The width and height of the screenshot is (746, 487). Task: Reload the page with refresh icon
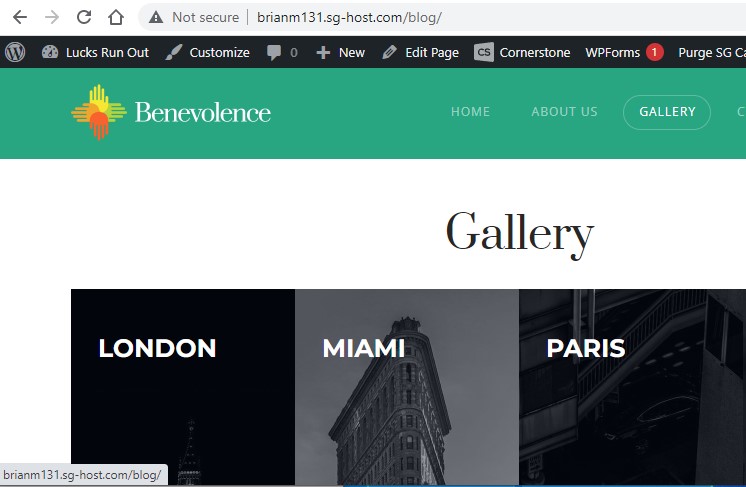tap(84, 17)
